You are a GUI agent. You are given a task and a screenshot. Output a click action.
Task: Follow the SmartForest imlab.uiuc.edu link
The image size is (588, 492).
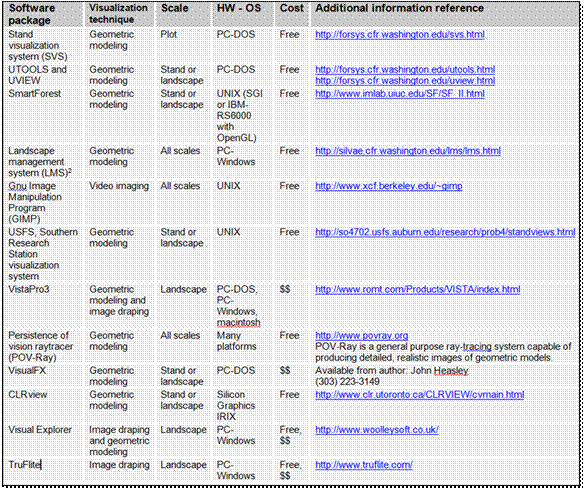pos(400,94)
